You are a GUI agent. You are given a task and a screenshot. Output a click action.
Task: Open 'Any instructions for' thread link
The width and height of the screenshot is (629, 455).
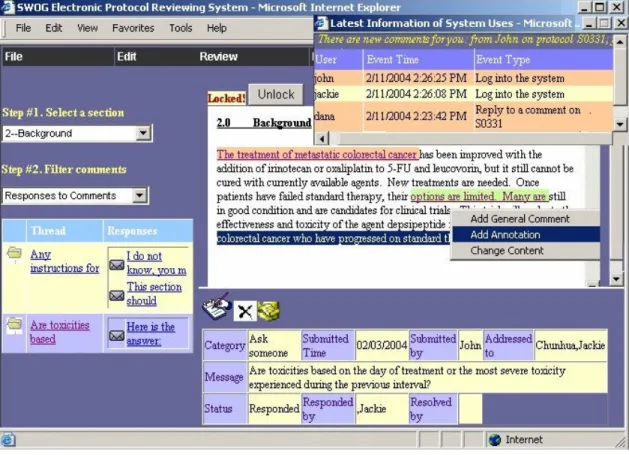tap(65, 261)
